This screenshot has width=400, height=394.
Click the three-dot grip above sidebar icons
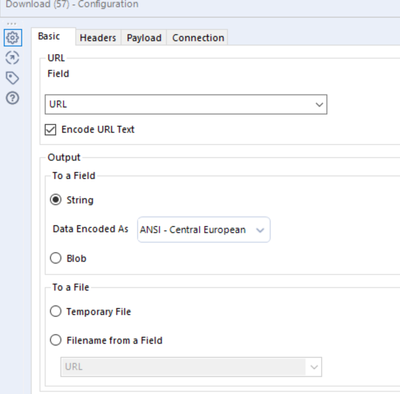pos(11,24)
